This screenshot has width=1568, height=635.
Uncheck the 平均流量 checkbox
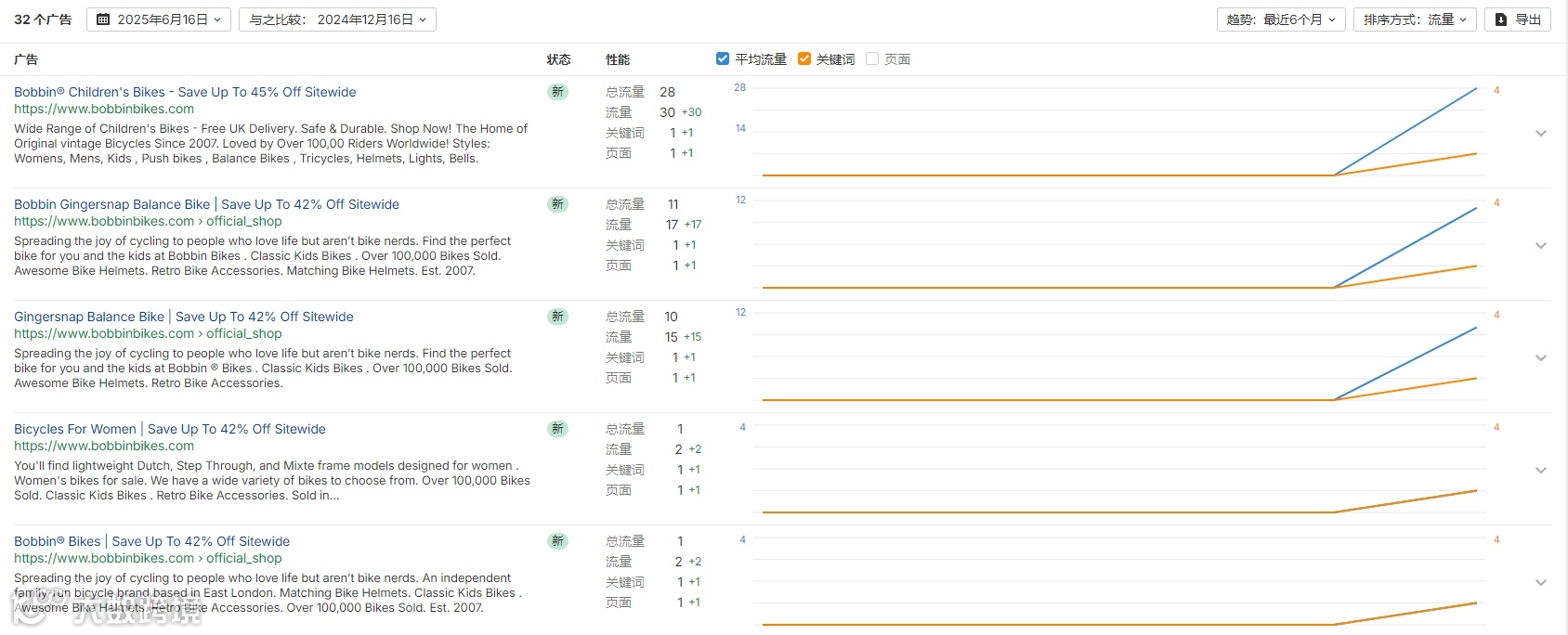(x=723, y=58)
